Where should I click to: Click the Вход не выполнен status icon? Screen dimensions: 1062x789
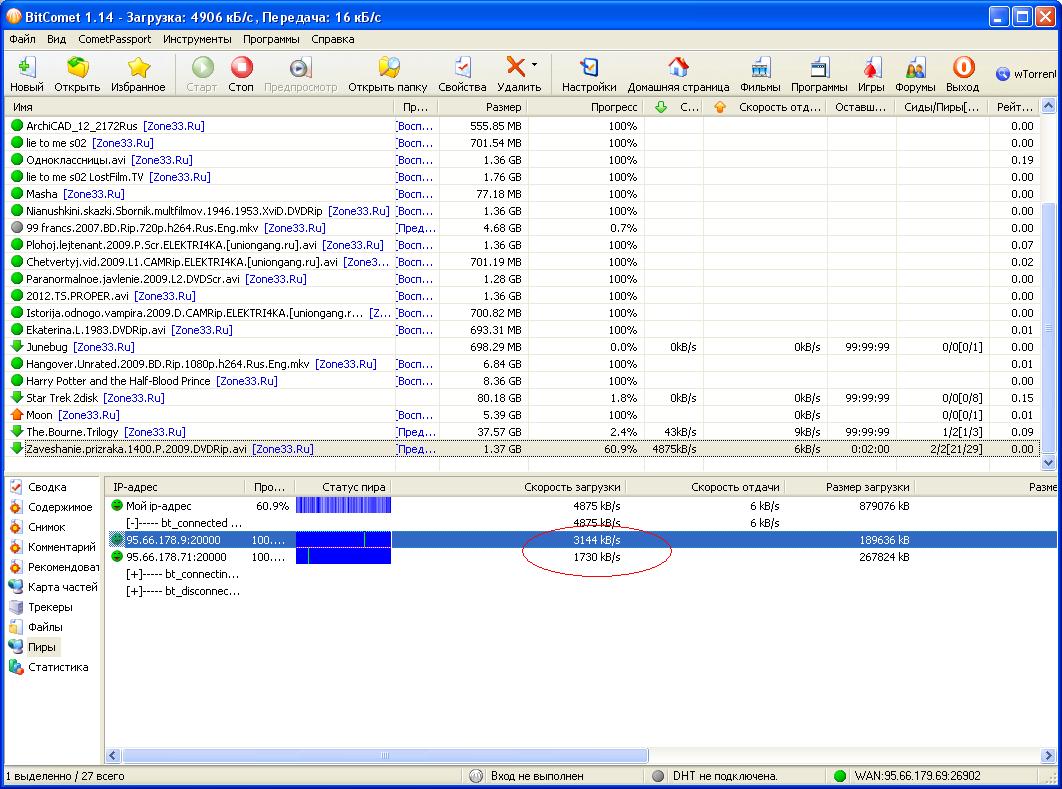[476, 776]
